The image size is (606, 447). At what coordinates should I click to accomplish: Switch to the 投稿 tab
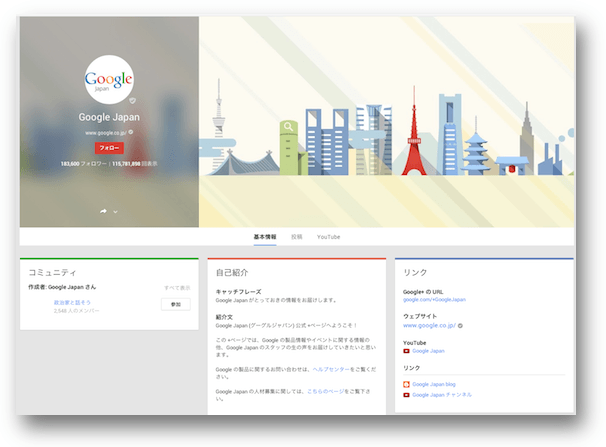coord(297,237)
